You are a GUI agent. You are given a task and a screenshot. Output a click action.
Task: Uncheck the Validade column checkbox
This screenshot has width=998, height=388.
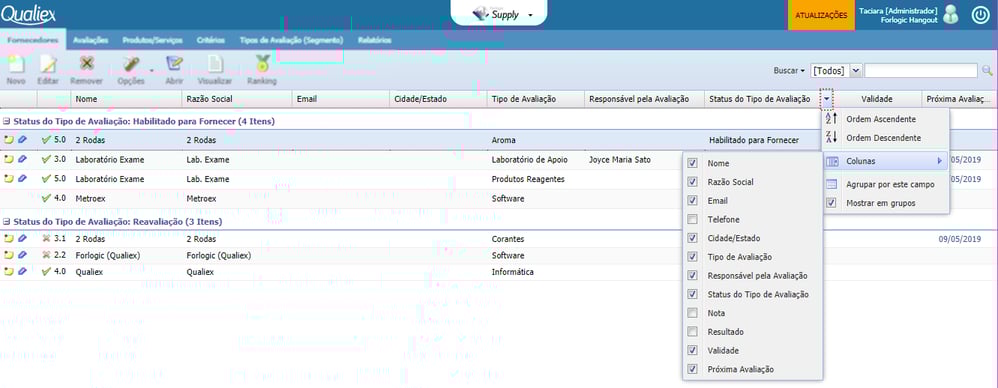tap(692, 350)
